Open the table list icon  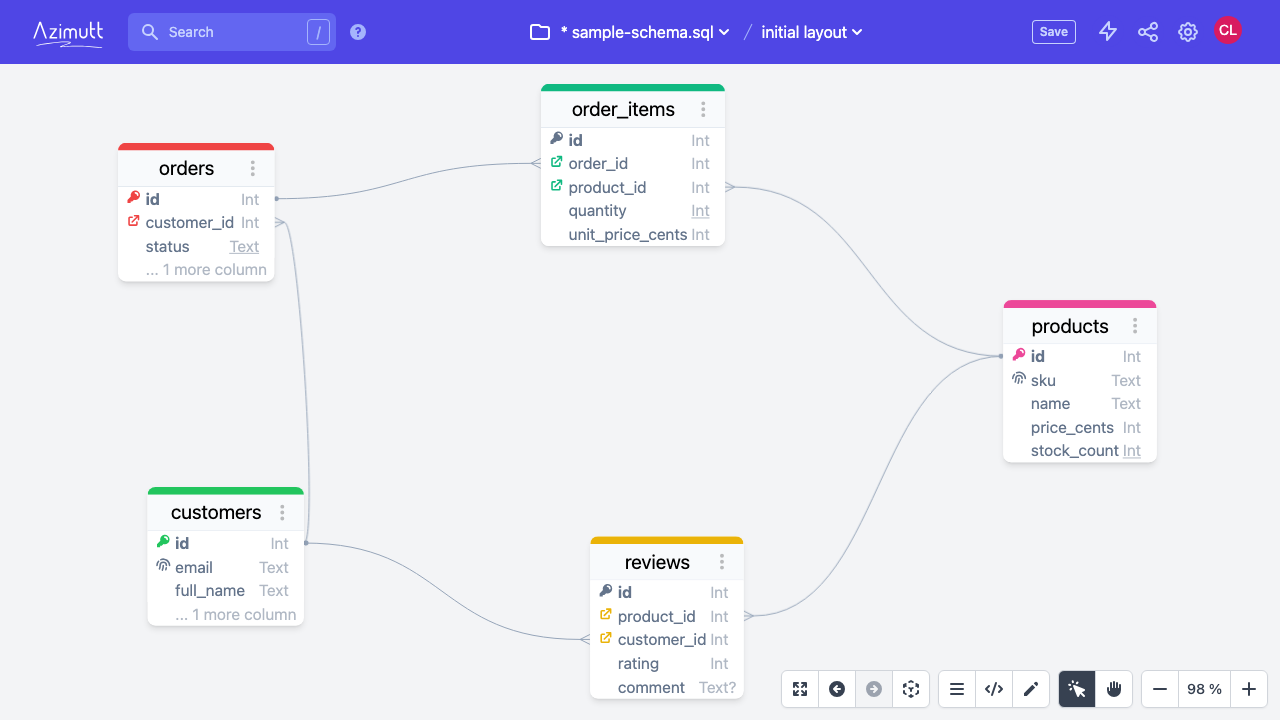click(x=957, y=689)
